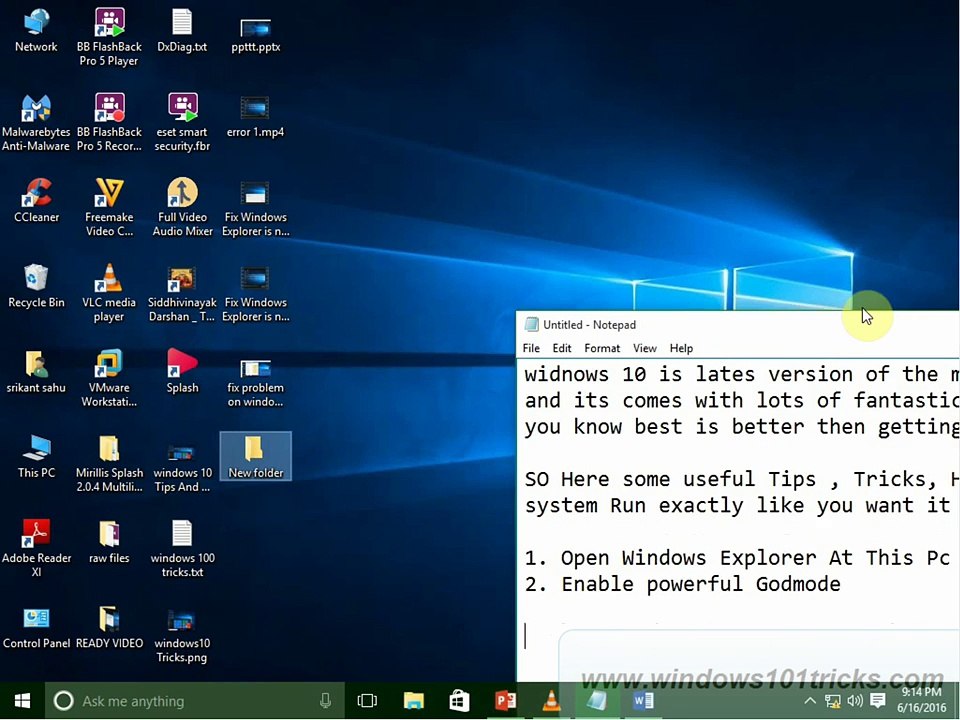Click the Cortana microphone icon
Viewport: 960px width, 720px height.
click(326, 701)
